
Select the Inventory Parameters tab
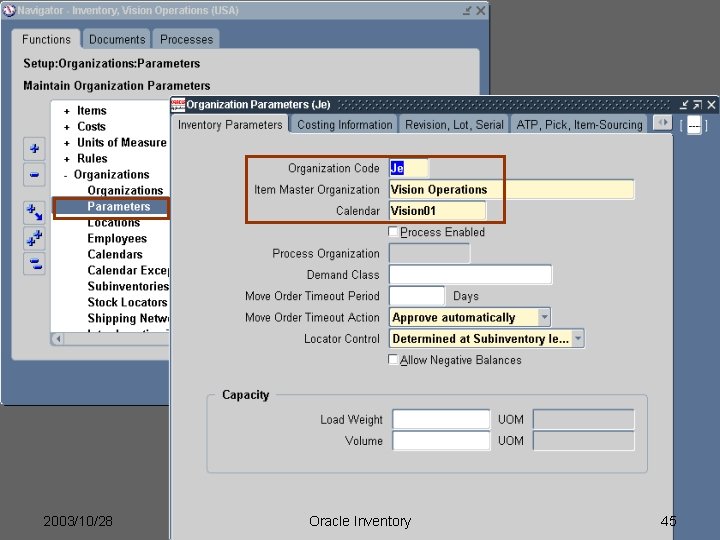tap(230, 125)
